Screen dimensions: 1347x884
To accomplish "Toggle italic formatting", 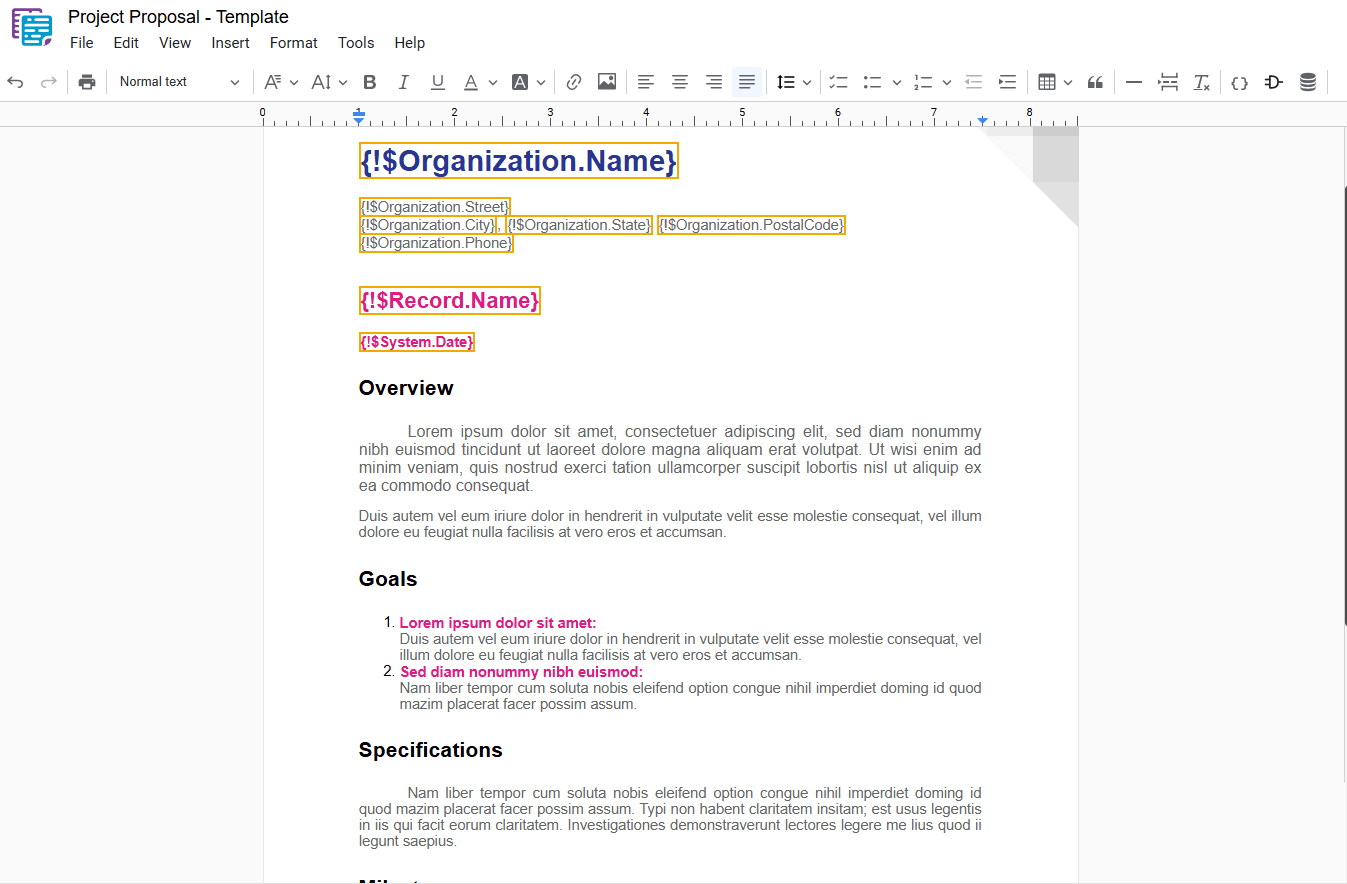I will click(404, 82).
